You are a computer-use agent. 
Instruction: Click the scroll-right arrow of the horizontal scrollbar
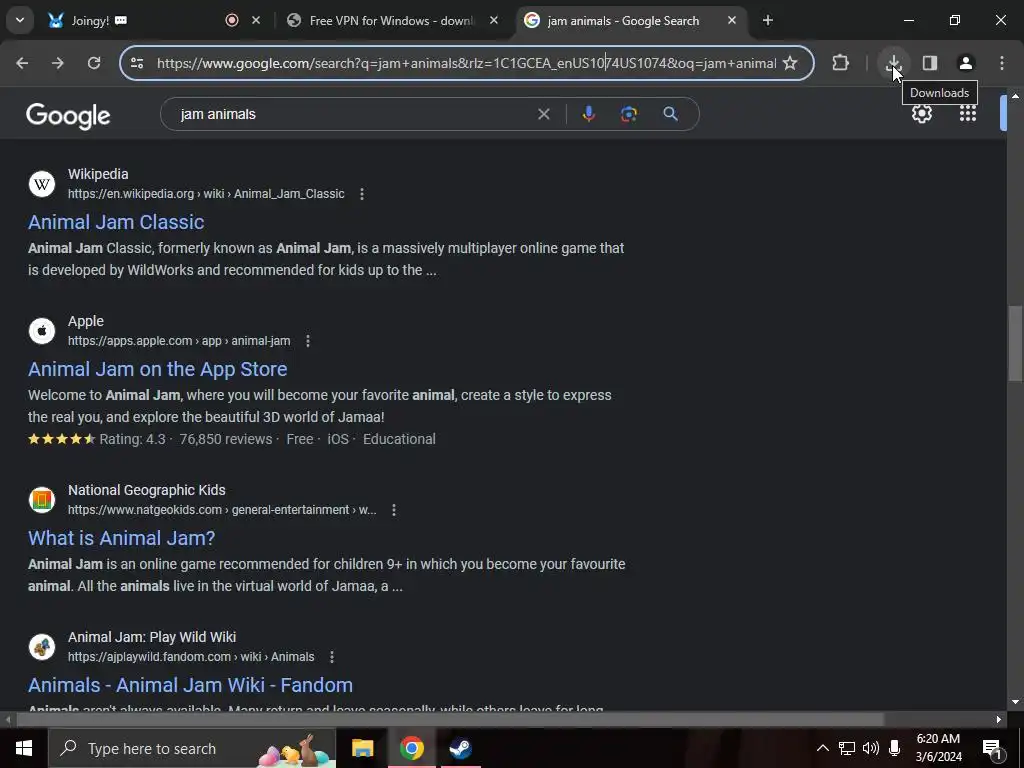coord(999,720)
